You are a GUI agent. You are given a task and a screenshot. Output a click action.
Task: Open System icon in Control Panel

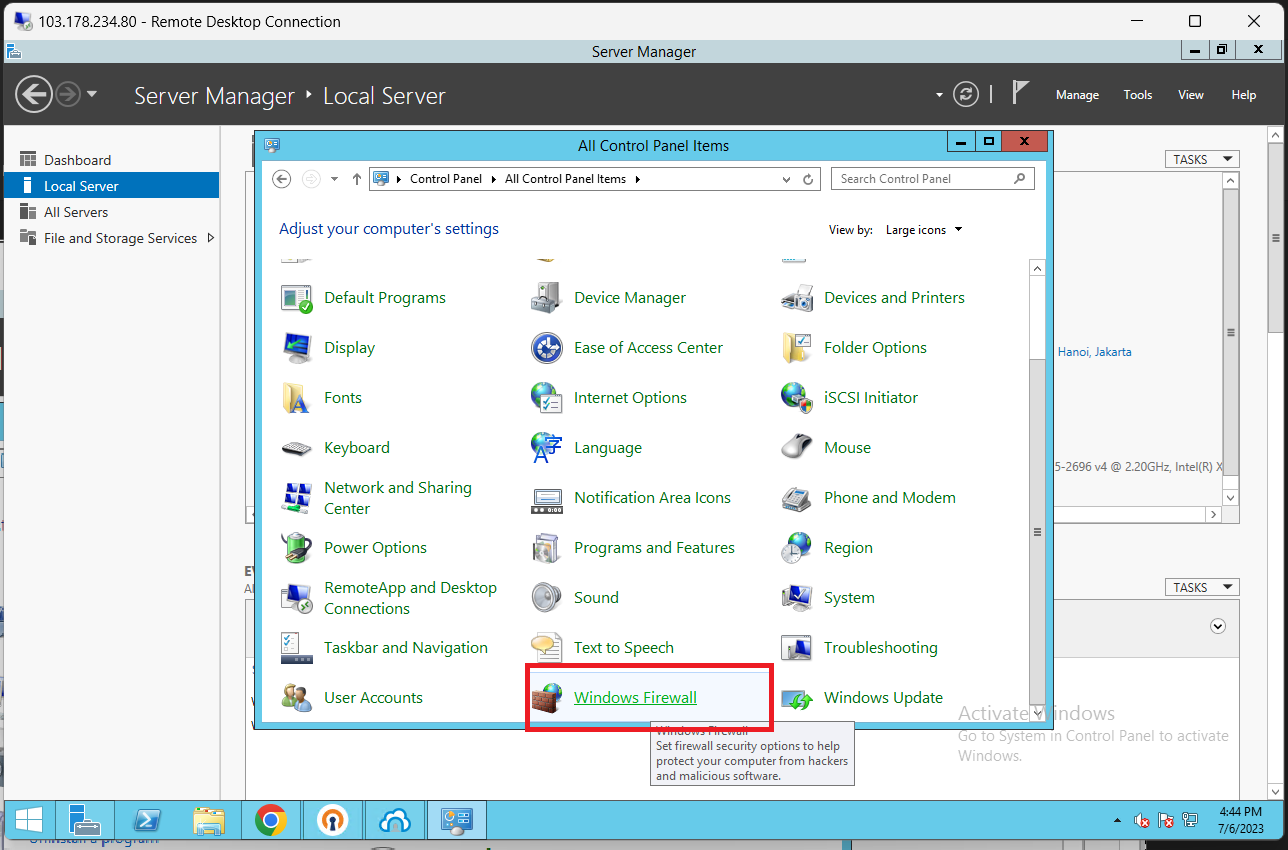point(797,598)
